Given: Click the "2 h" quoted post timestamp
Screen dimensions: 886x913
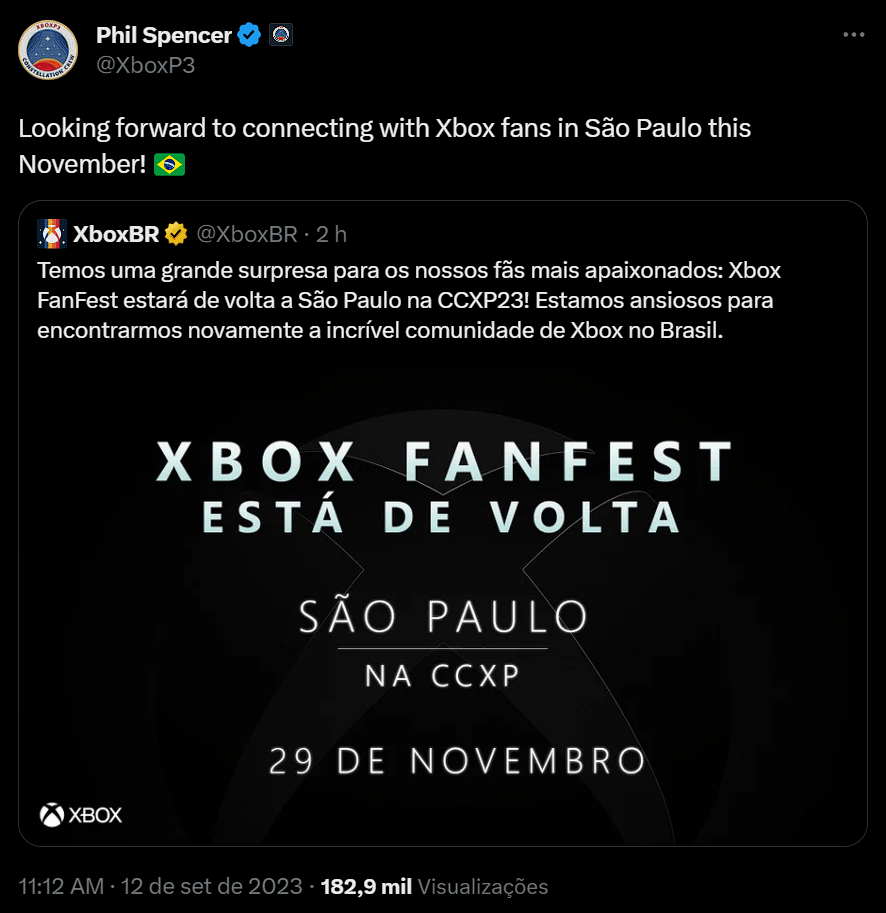Looking at the screenshot, I should pos(331,234).
